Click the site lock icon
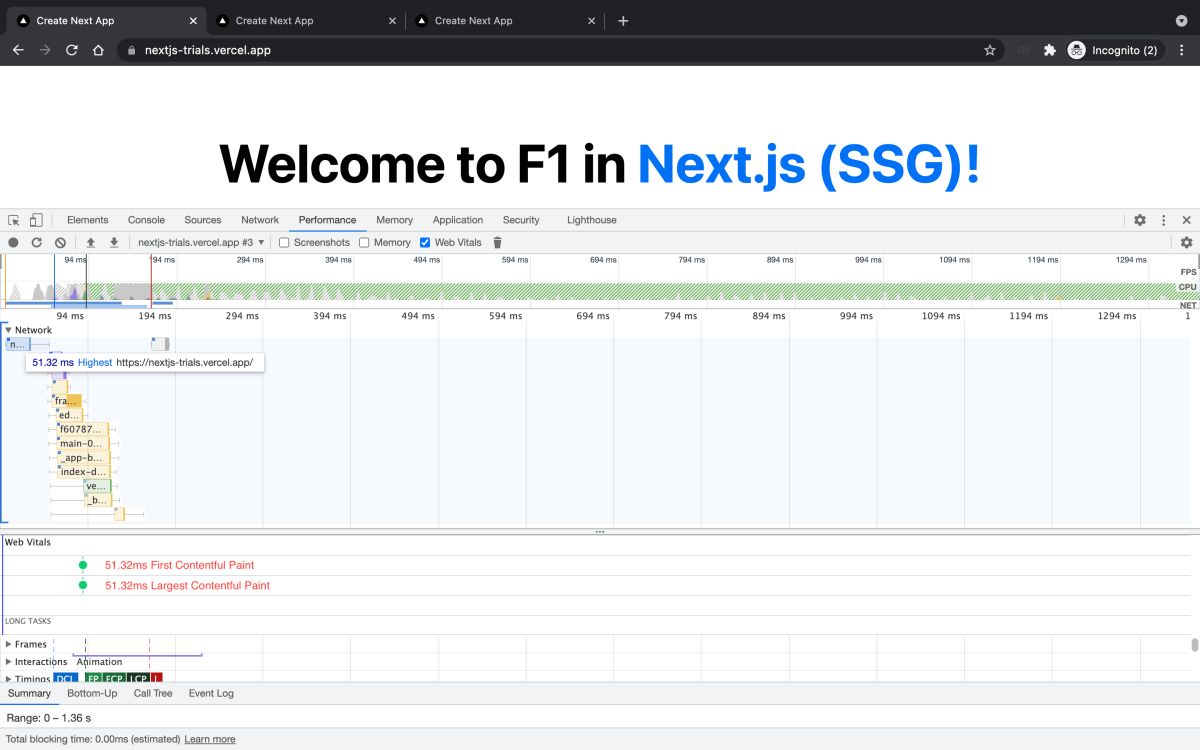This screenshot has width=1200, height=750. 130,50
